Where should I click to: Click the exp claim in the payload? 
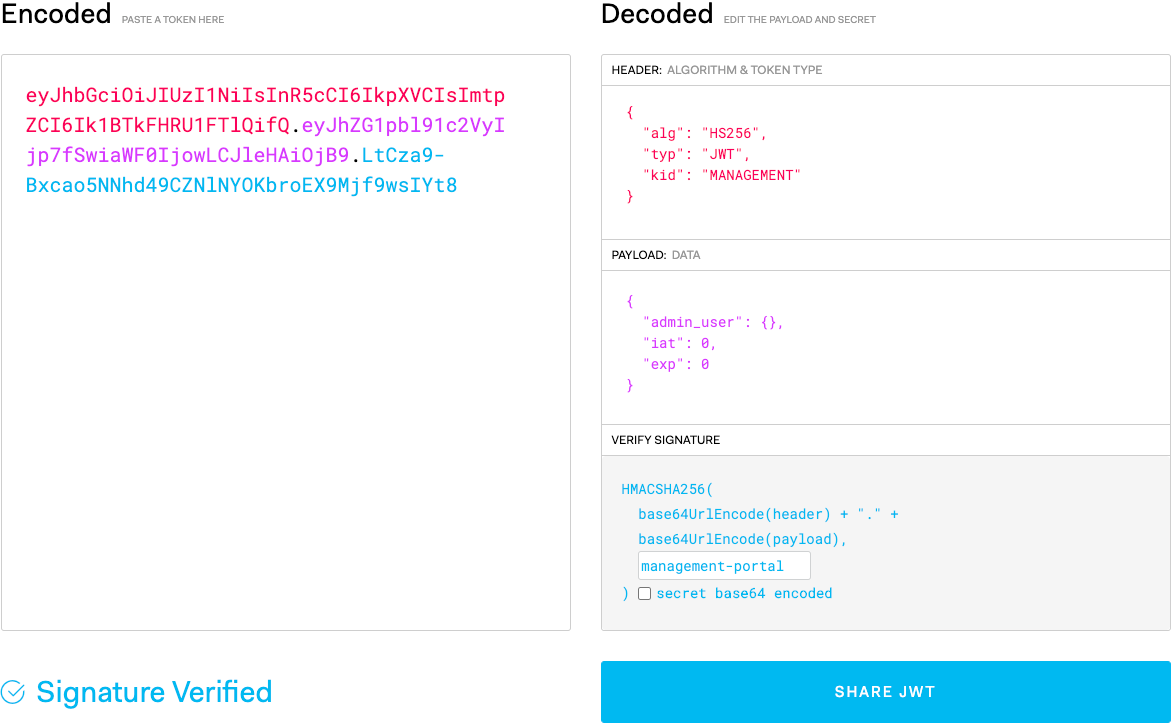coord(664,363)
